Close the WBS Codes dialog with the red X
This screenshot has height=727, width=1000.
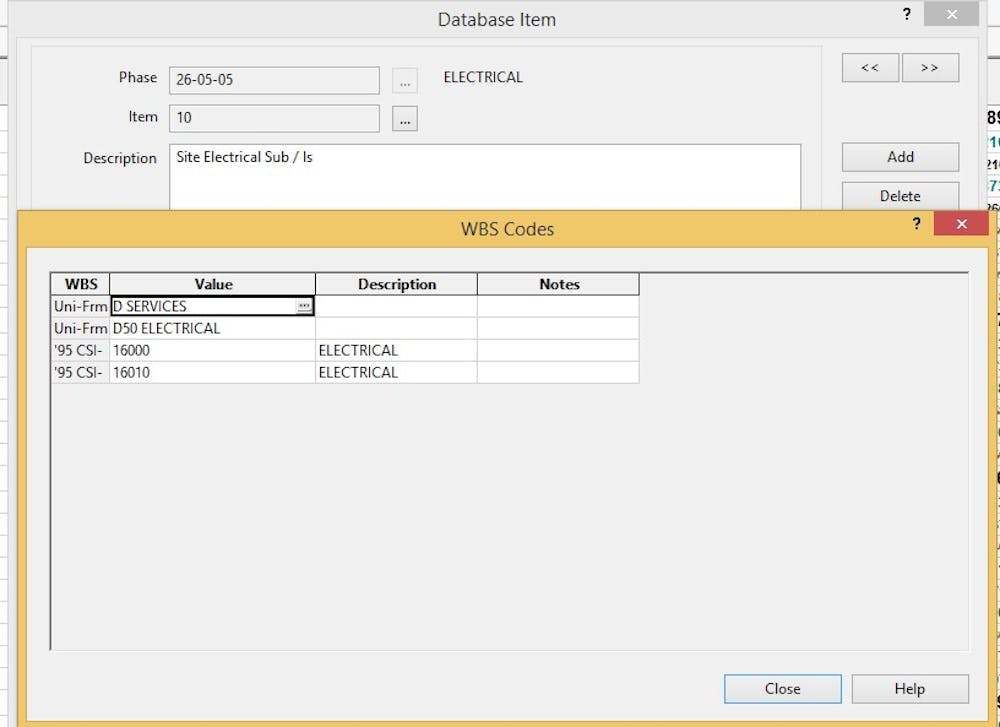pos(961,224)
